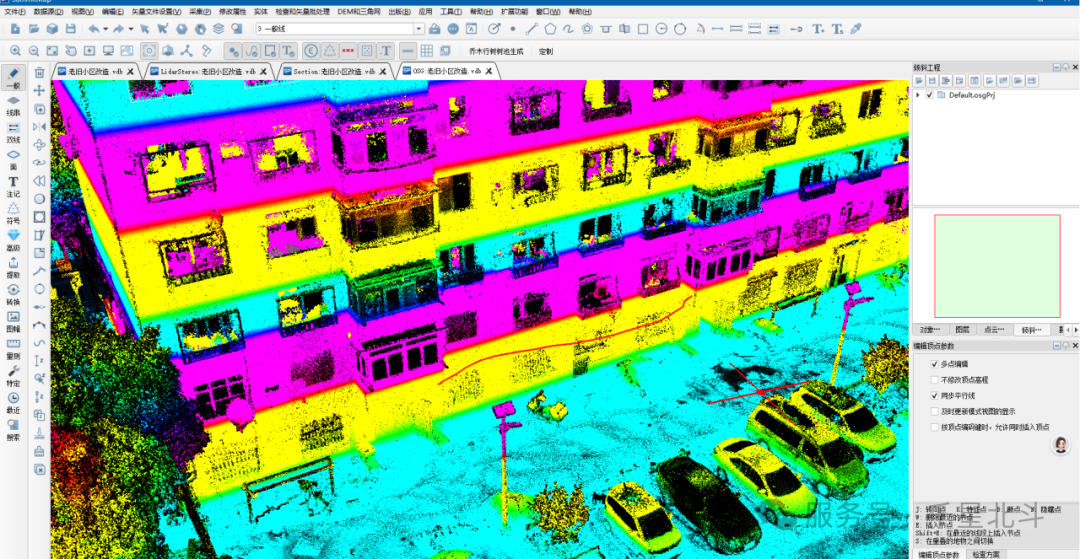Viewport: 1080px width, 559px height.
Task: Click the layers stack toolbar icon
Action: pyautogui.click(x=218, y=29)
